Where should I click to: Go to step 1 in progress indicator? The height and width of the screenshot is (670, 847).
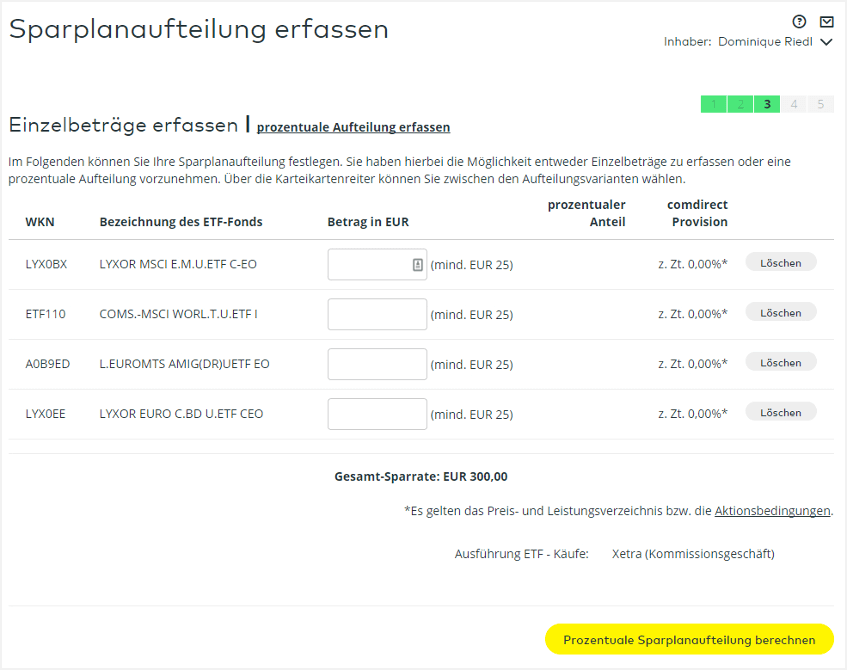pyautogui.click(x=713, y=104)
